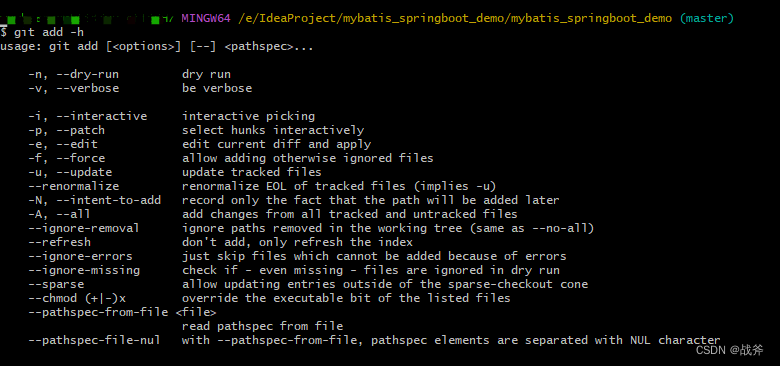Click the usage: git add line
The image size is (780, 366).
click(x=157, y=47)
